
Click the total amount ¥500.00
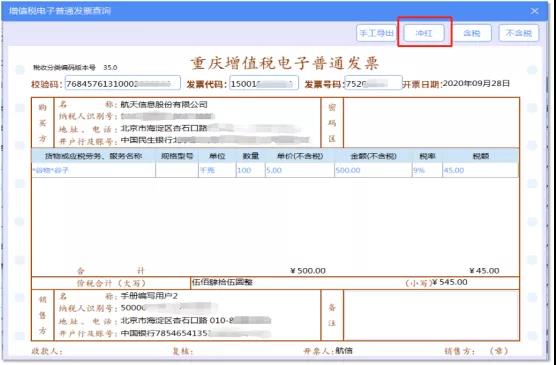click(x=308, y=271)
